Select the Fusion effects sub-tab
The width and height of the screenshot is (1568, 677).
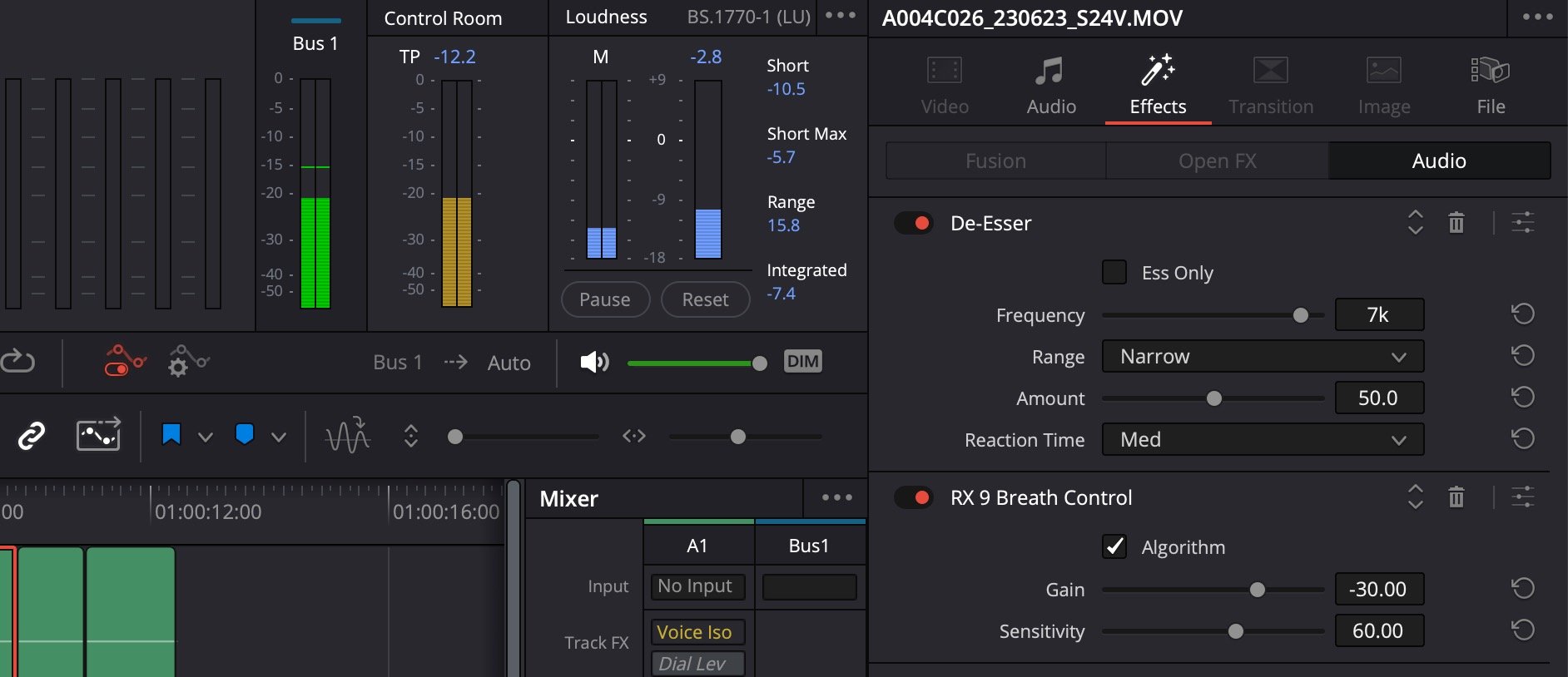pos(995,161)
